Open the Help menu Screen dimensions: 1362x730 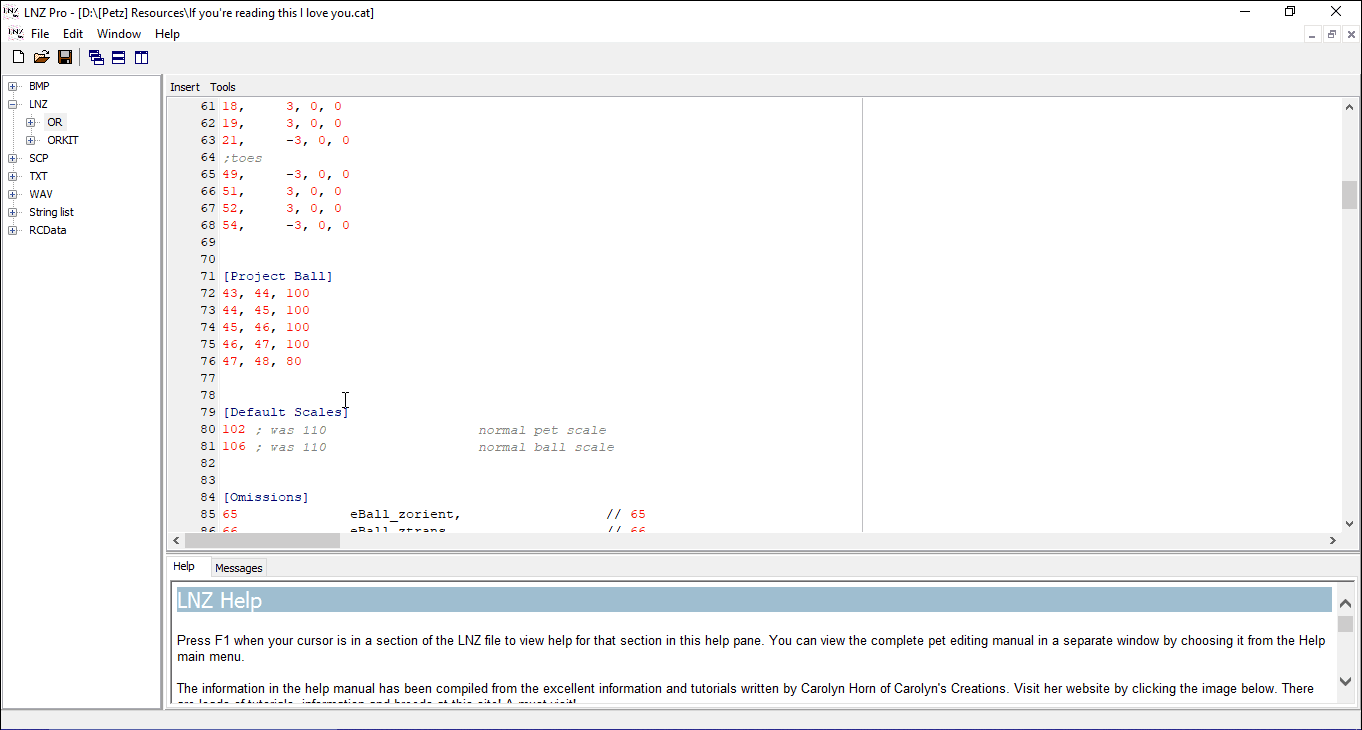point(167,34)
